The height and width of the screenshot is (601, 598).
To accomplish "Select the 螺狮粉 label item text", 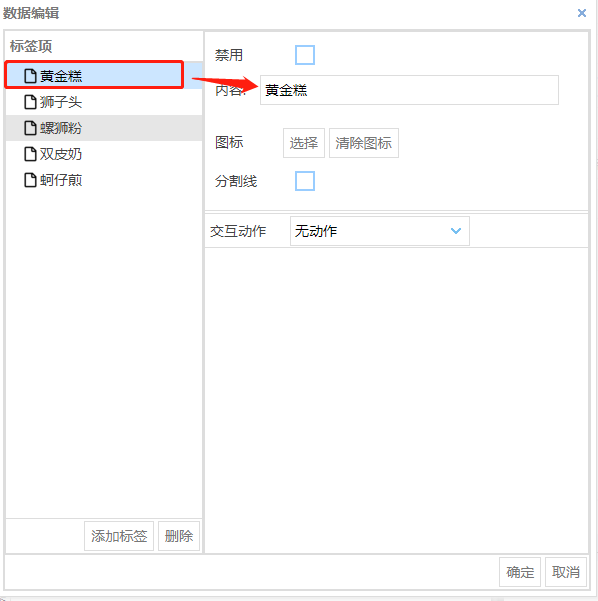I will (61, 128).
